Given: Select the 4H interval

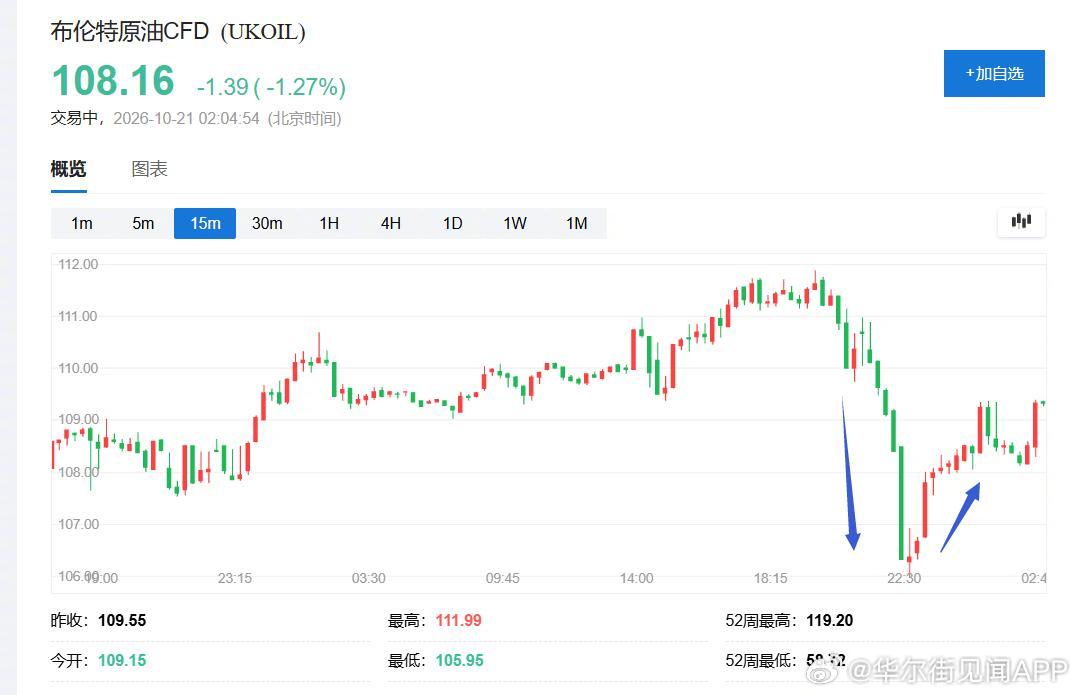Looking at the screenshot, I should click(390, 223).
